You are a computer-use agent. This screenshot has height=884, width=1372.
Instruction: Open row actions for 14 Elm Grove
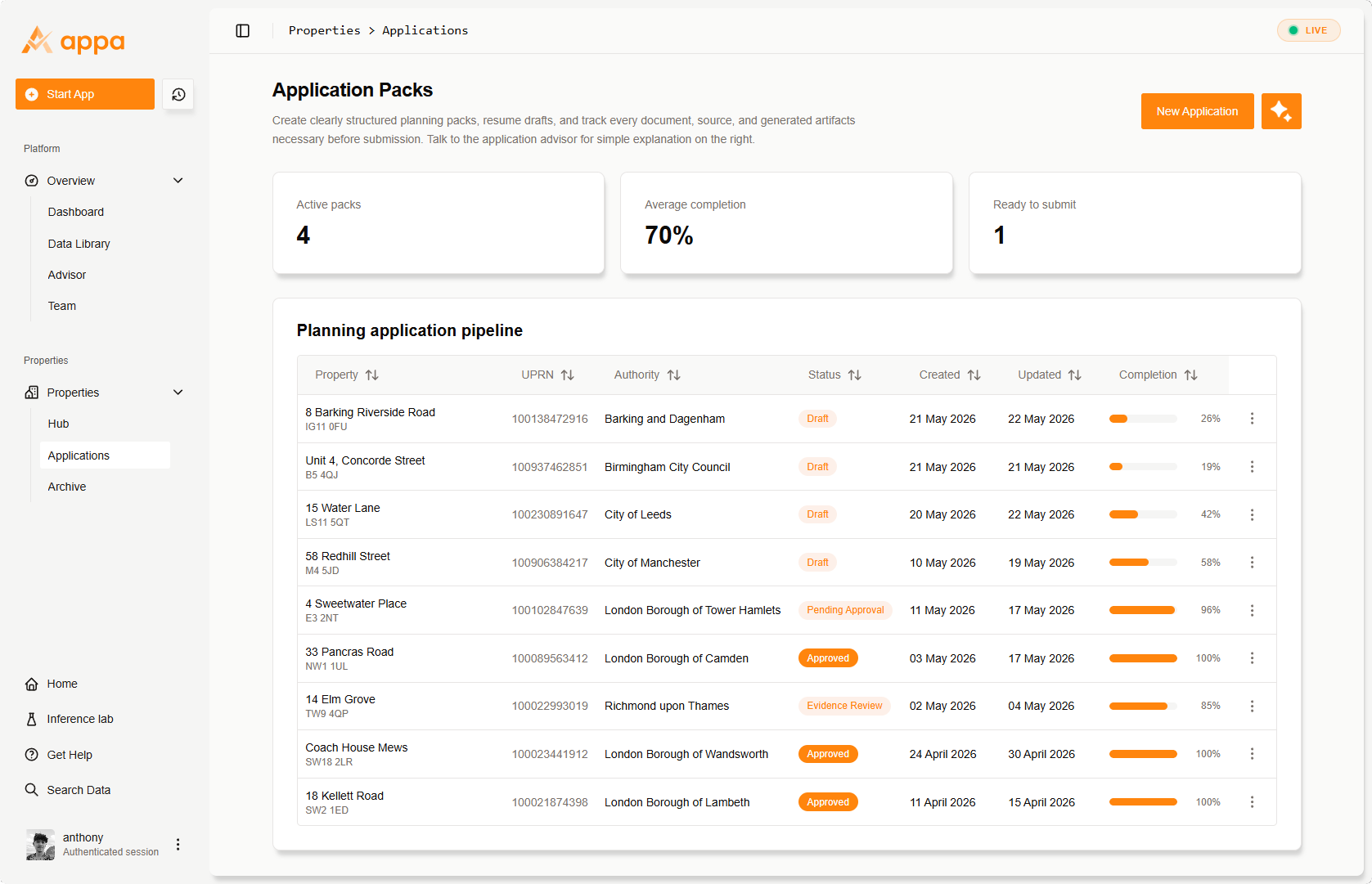[1252, 706]
